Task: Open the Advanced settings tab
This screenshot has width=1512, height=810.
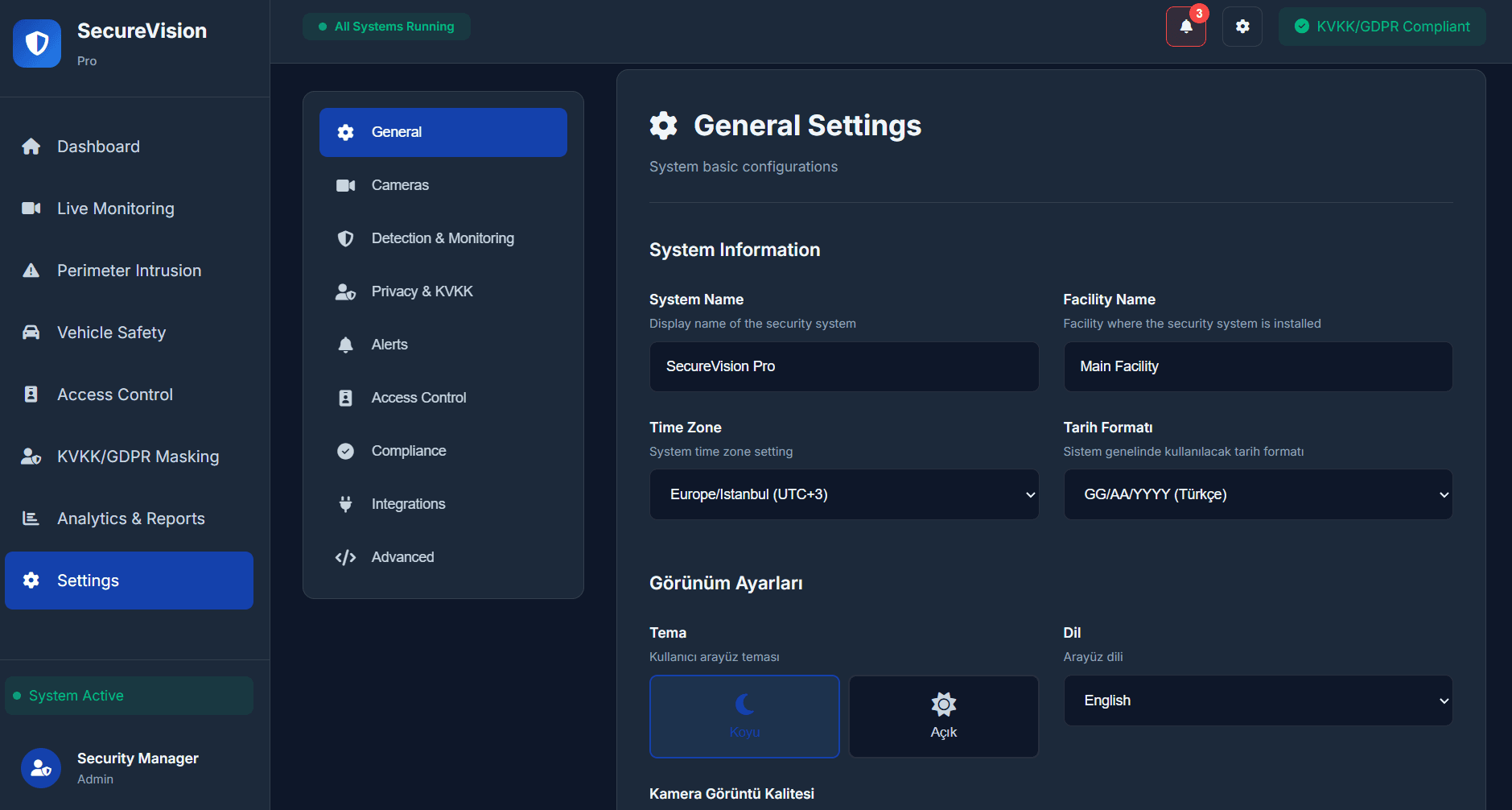Action: [402, 557]
